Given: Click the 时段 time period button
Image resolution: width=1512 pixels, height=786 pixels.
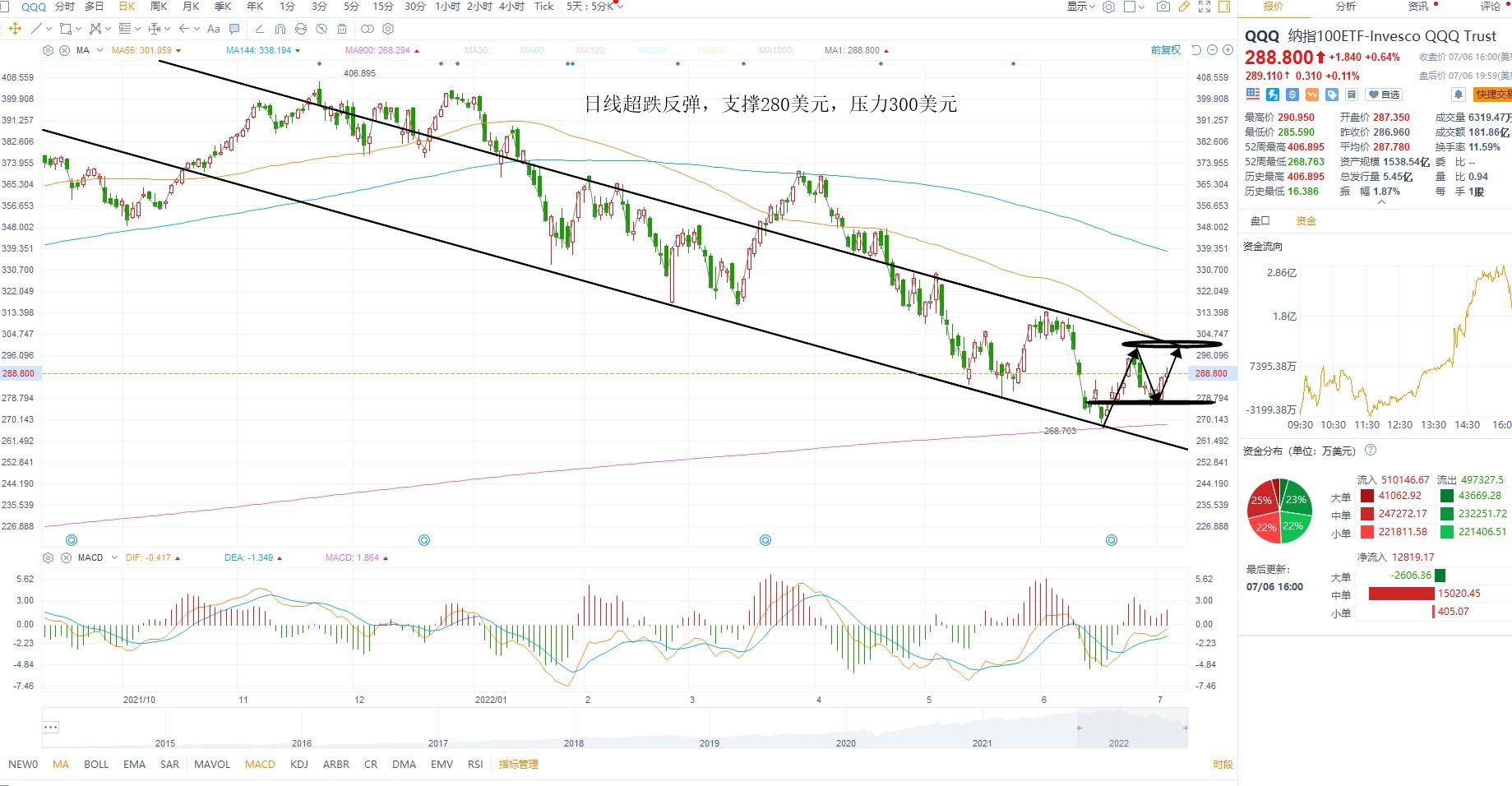Looking at the screenshot, I should pyautogui.click(x=1223, y=765).
